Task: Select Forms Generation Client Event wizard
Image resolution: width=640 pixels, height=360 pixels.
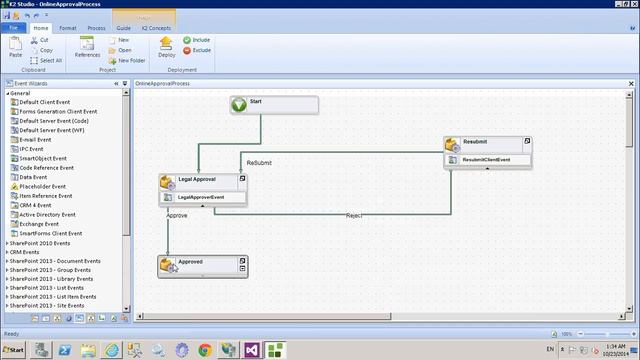Action: 54,111
